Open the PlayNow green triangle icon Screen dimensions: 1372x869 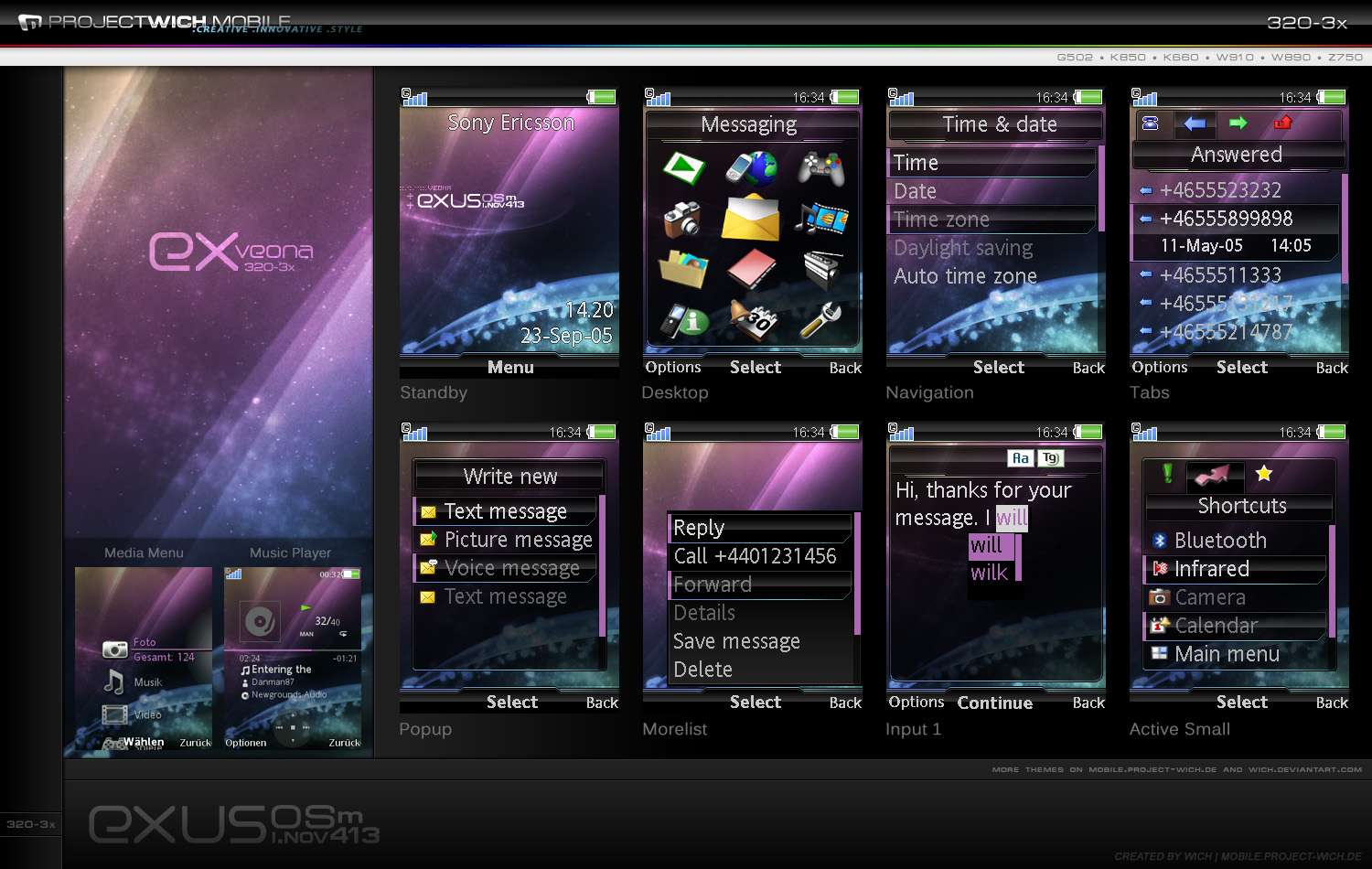(683, 168)
